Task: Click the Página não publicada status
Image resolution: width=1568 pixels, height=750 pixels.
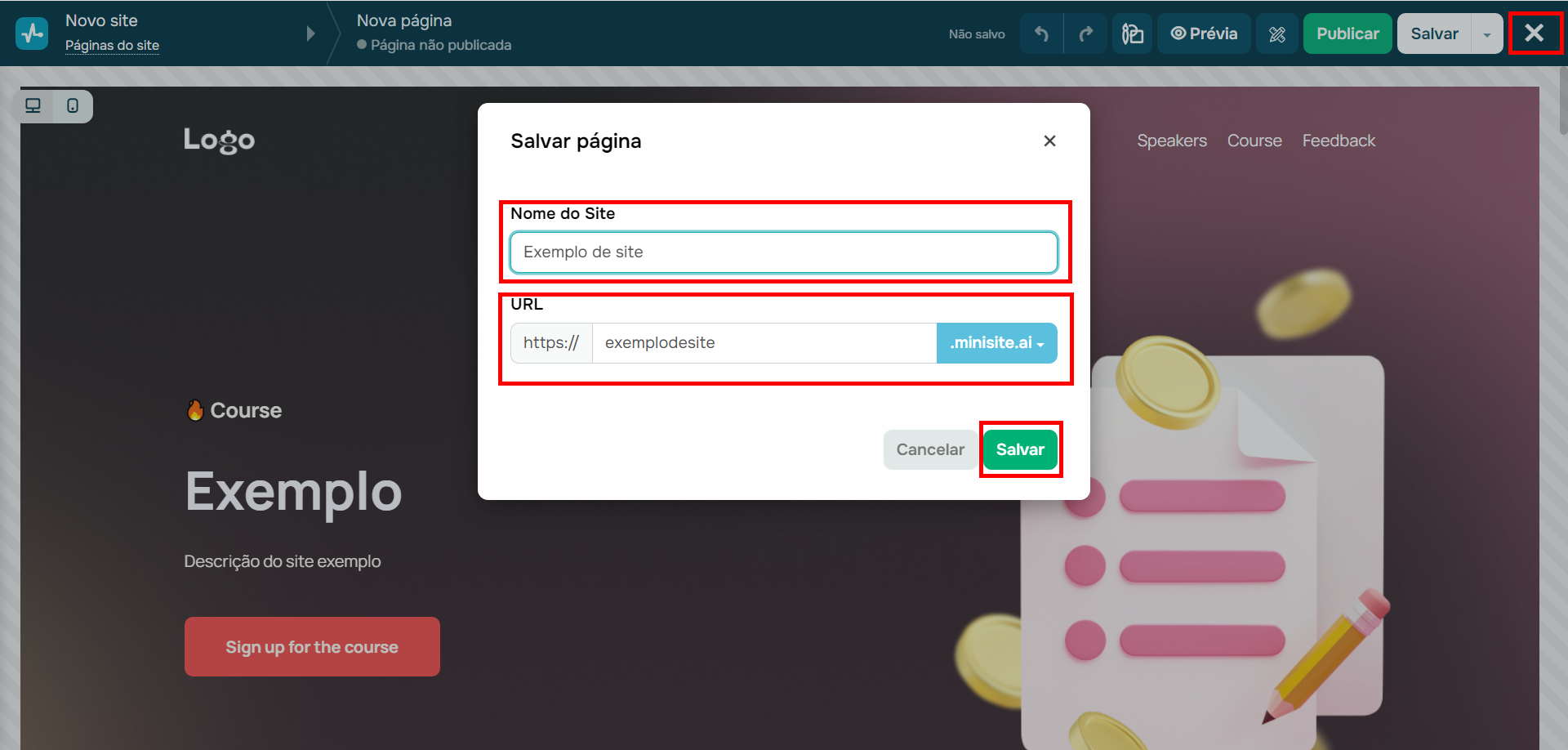Action: (x=434, y=45)
